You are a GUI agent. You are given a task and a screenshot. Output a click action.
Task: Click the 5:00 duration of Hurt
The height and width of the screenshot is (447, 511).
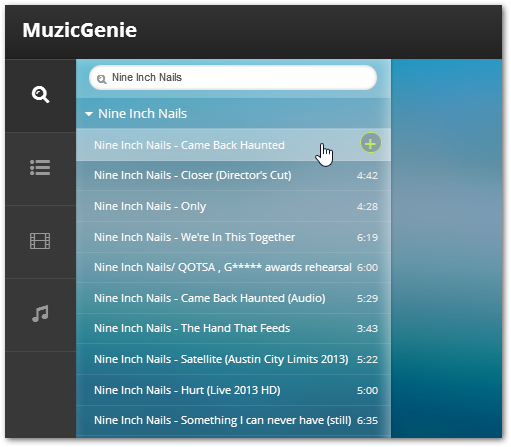pyautogui.click(x=367, y=390)
